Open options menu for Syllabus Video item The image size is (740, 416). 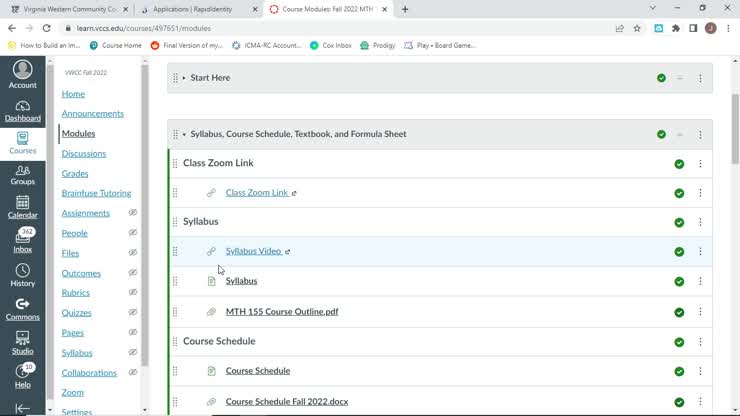(700, 252)
